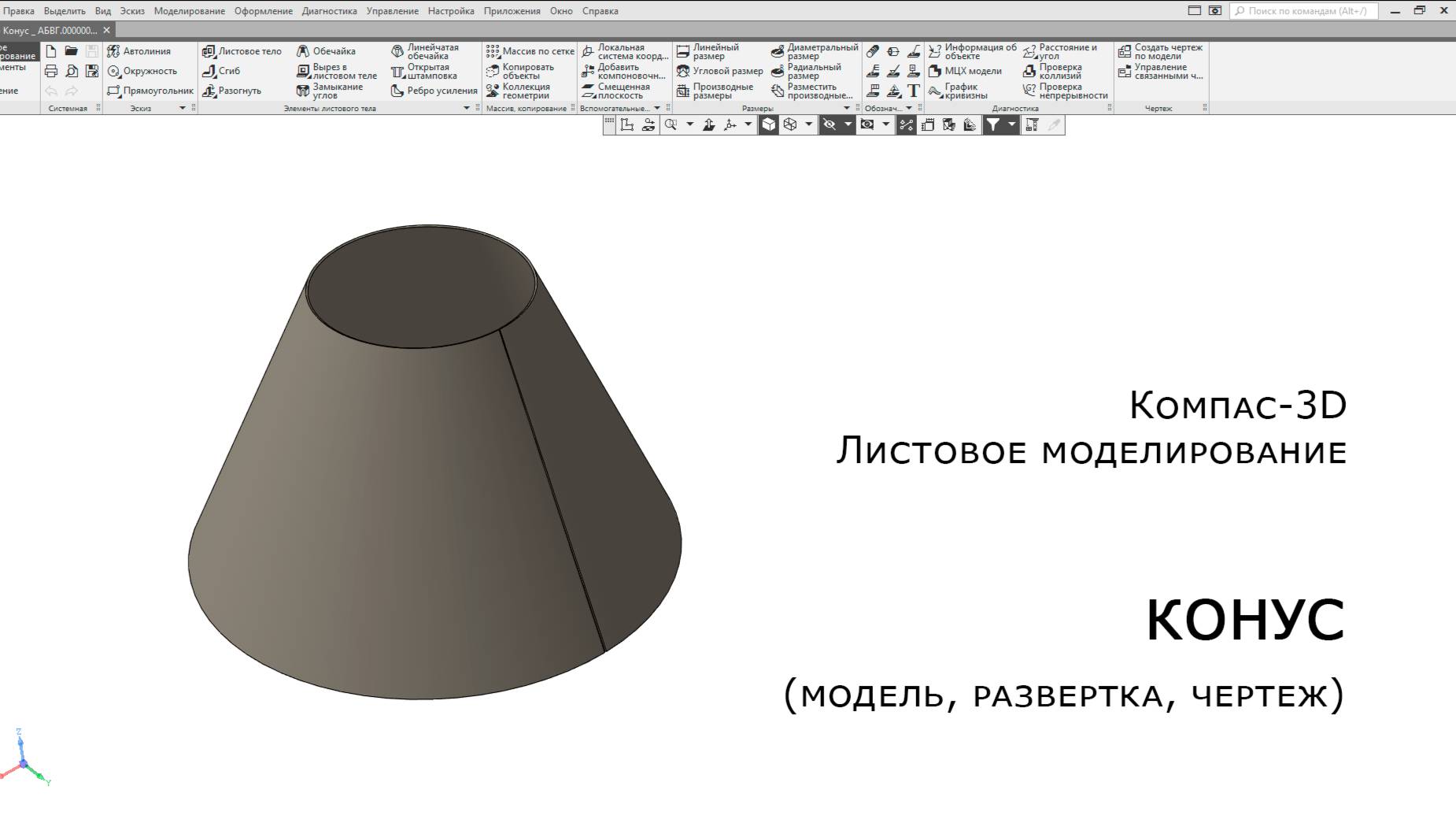
Task: Open Управление связанными чертежами
Action: click(x=1160, y=71)
